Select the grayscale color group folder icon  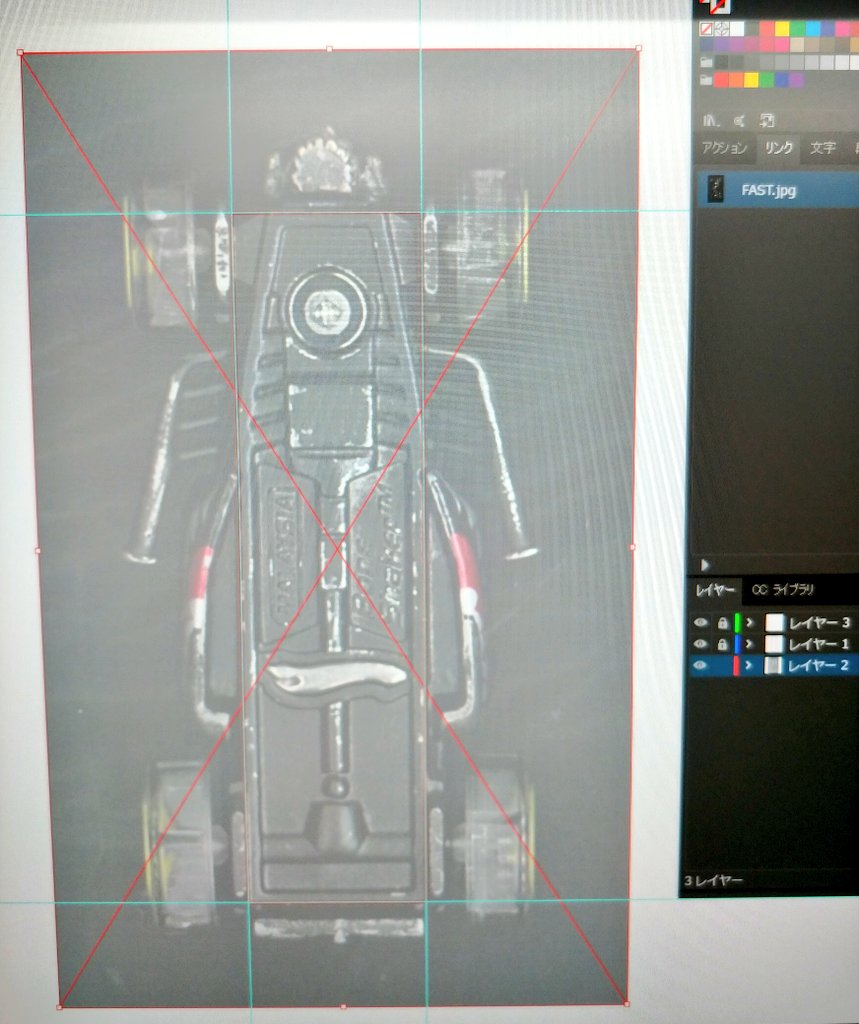coord(706,62)
